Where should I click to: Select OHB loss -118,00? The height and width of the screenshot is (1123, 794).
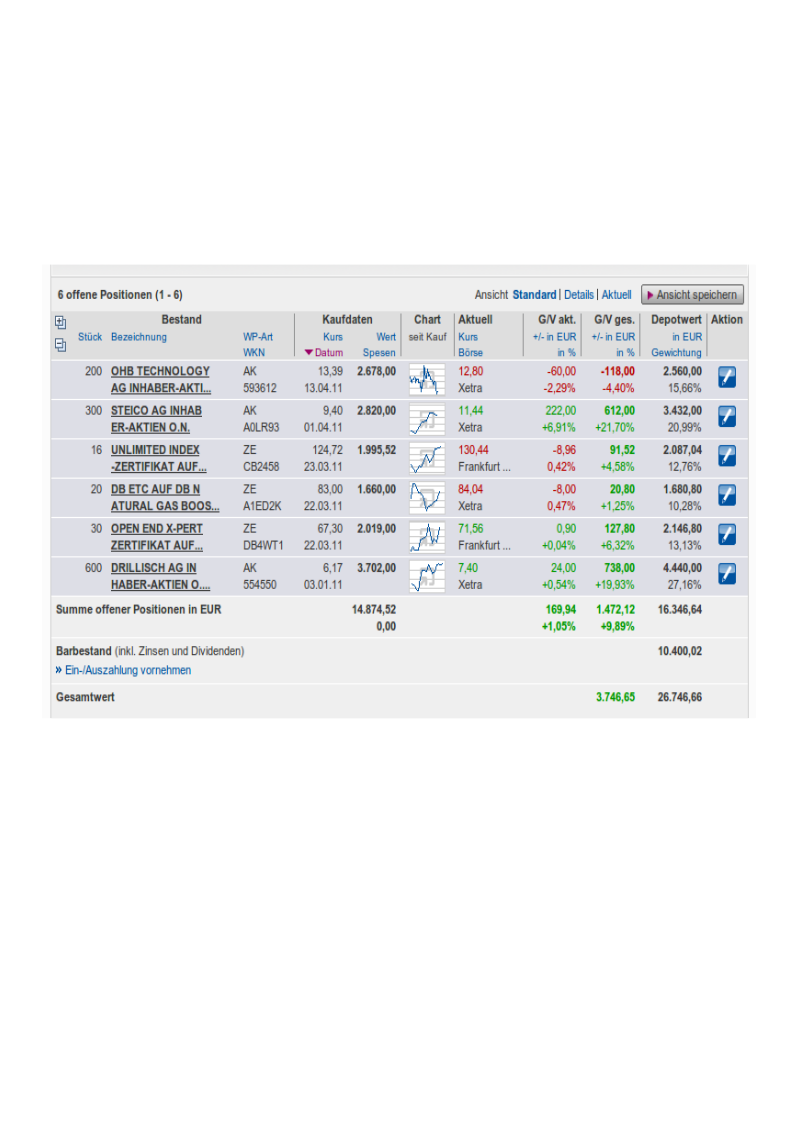click(618, 371)
